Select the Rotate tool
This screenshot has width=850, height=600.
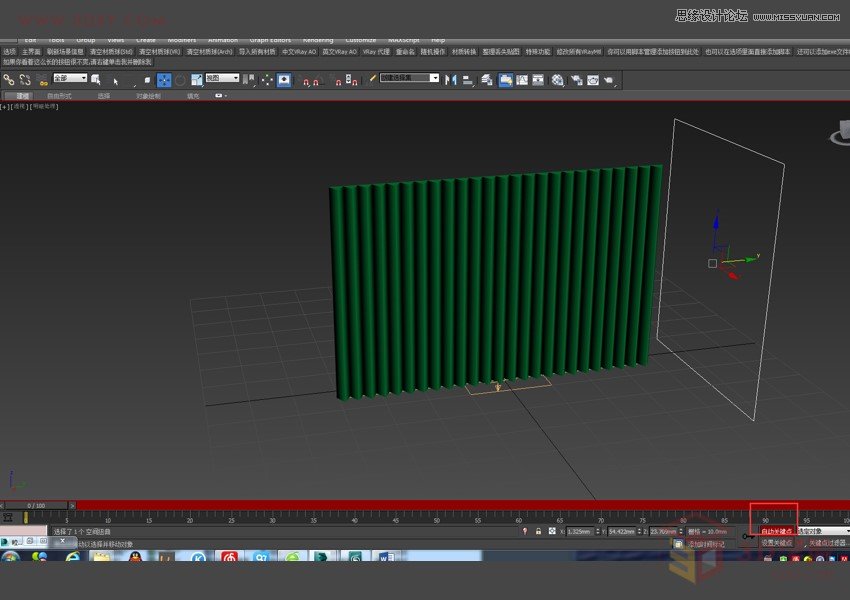[x=180, y=80]
